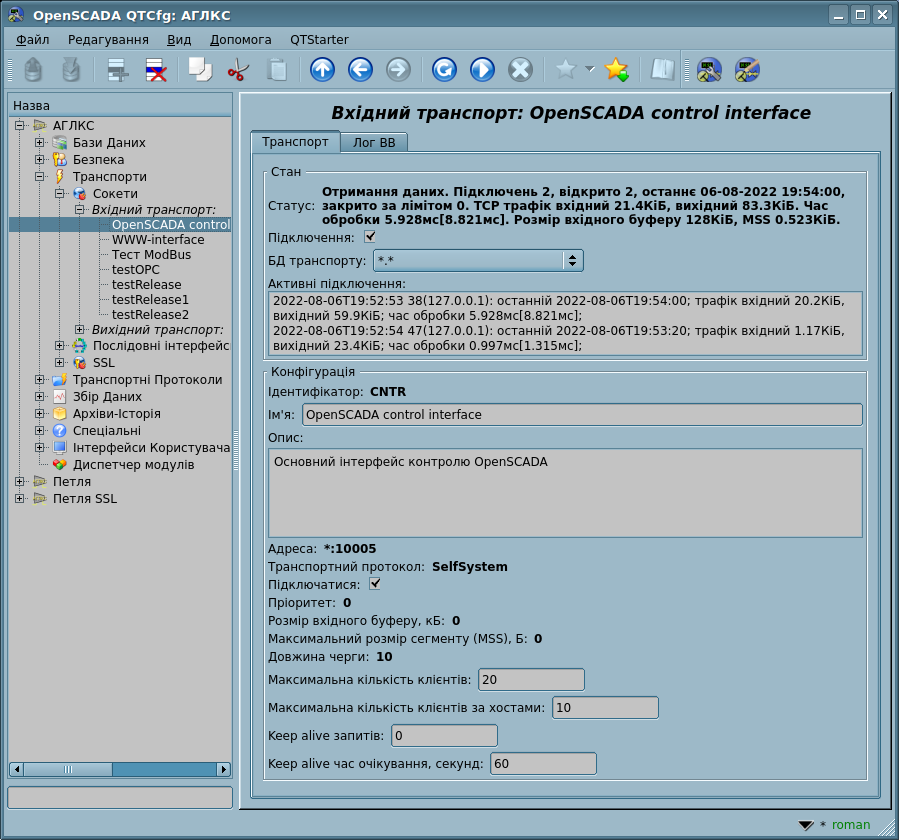Switch to the Лог ВВ tab
Screen dimensions: 899x840
click(x=374, y=143)
